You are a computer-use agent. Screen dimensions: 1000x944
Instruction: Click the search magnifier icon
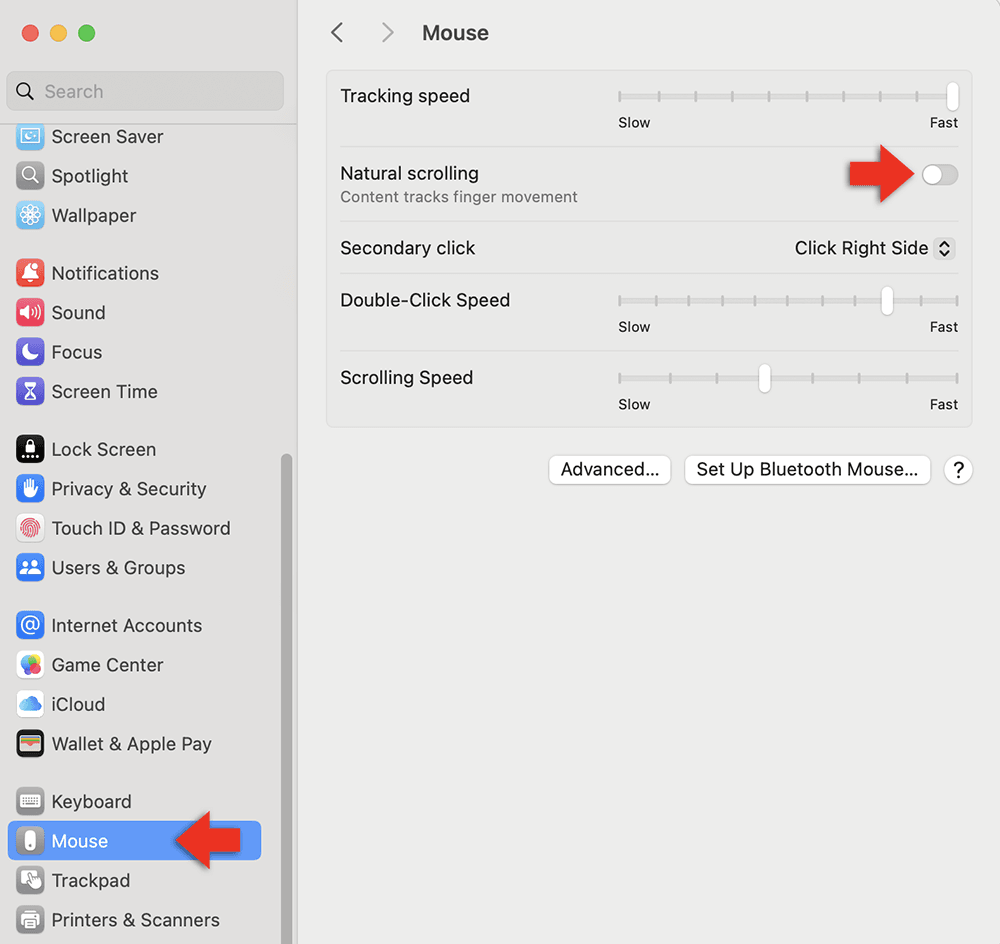point(25,91)
